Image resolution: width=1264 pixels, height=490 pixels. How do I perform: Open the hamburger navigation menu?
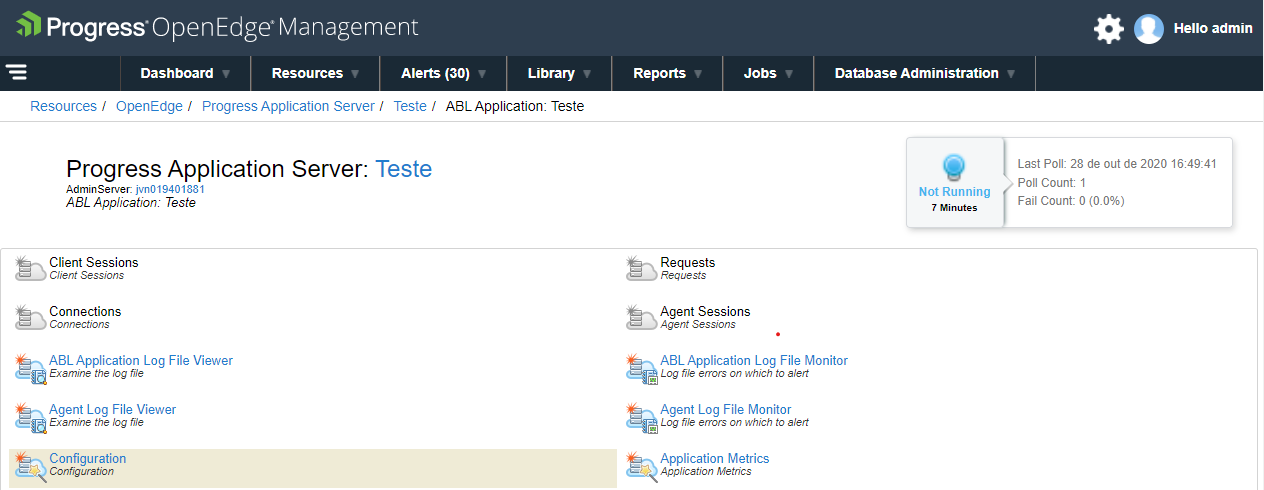(16, 72)
